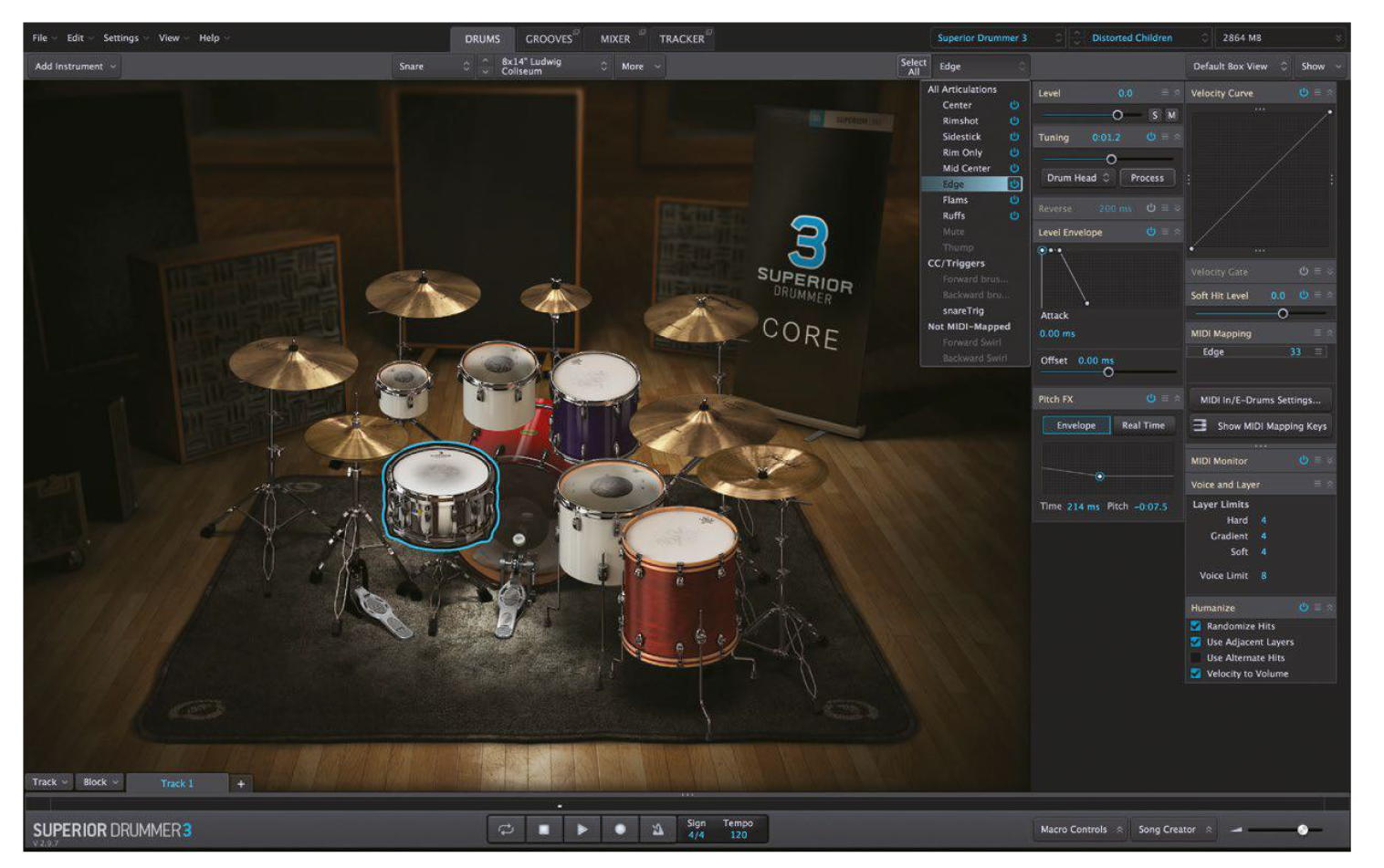Viewport: 1384px width, 868px height.
Task: Open the Add Instrument dropdown
Action: coord(72,66)
